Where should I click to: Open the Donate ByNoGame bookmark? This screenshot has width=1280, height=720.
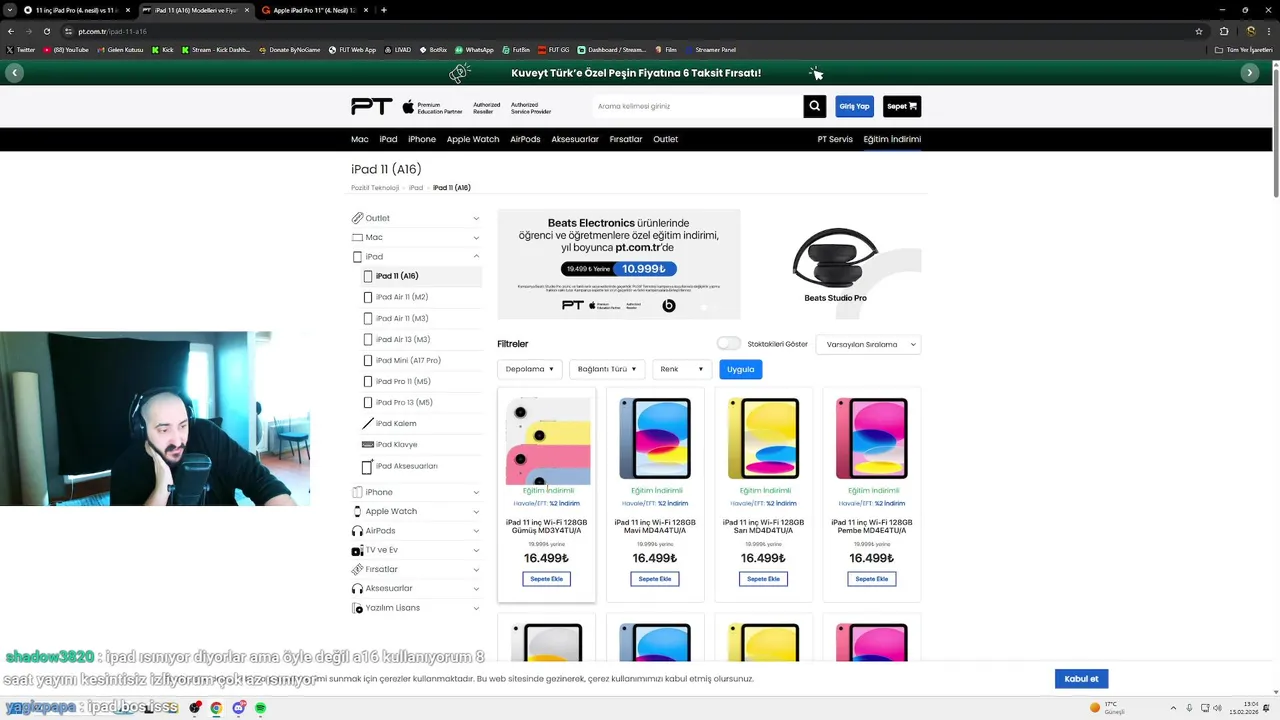pyautogui.click(x=290, y=49)
